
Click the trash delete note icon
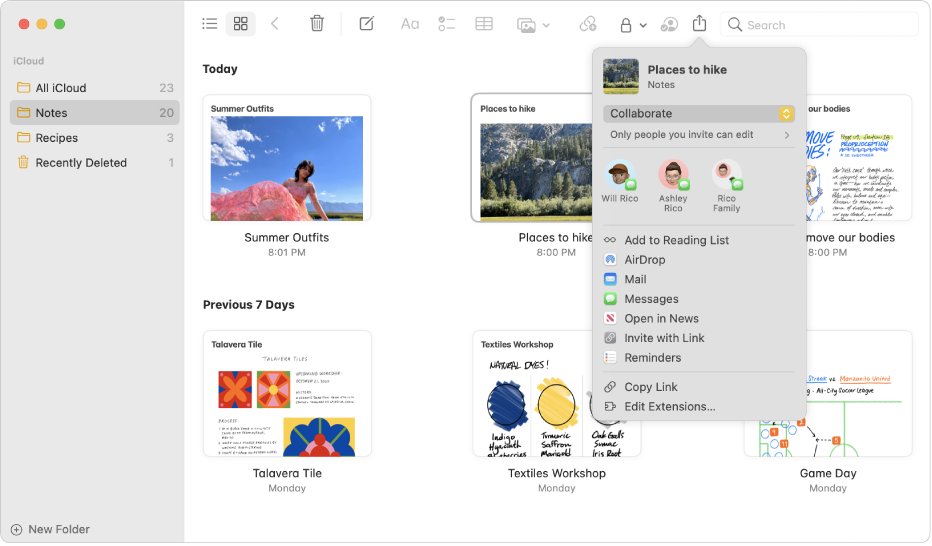[317, 24]
